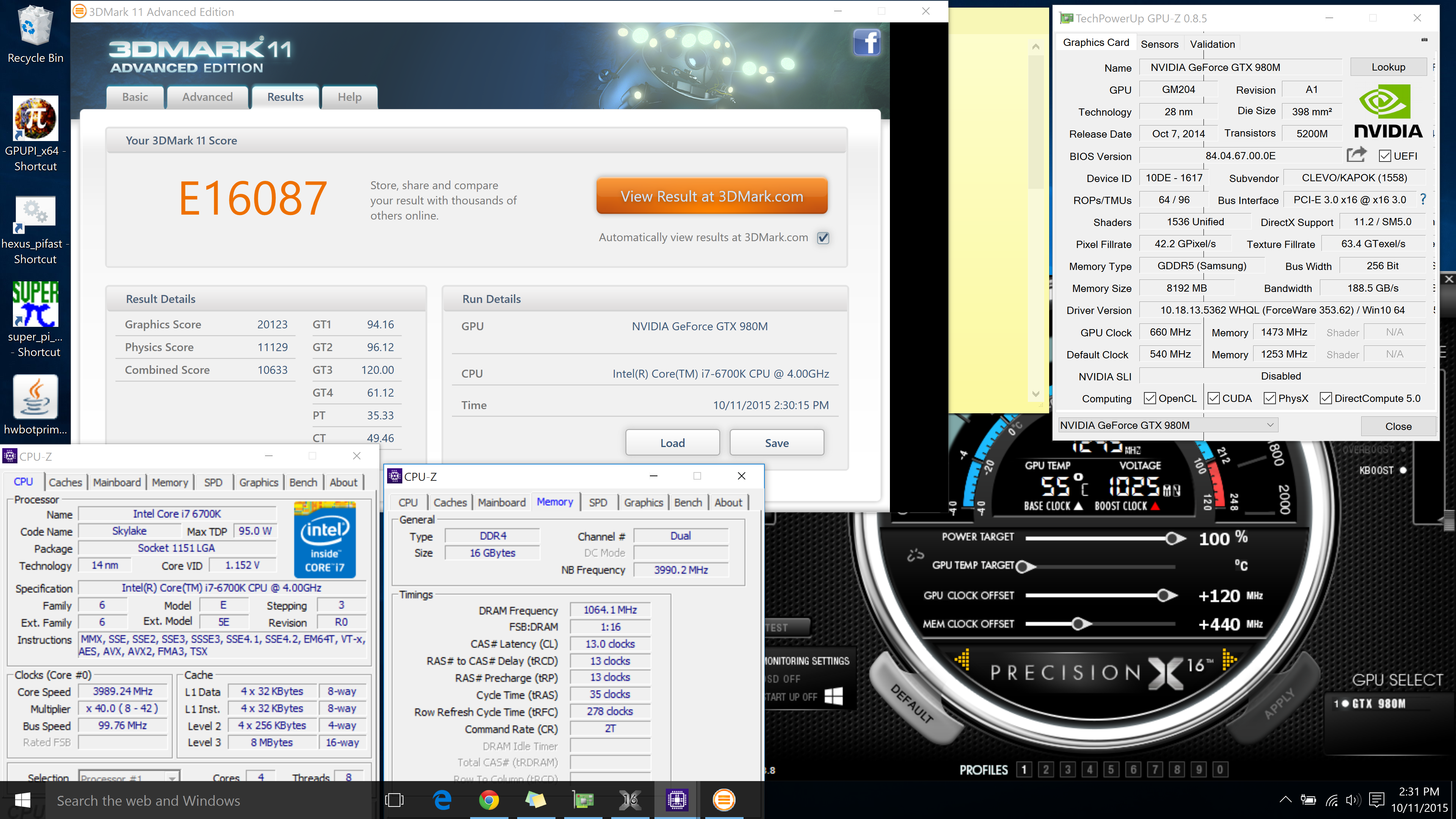Click the Bus Interface question mark in GPU-Z
The width and height of the screenshot is (1456, 819).
coord(1423,199)
